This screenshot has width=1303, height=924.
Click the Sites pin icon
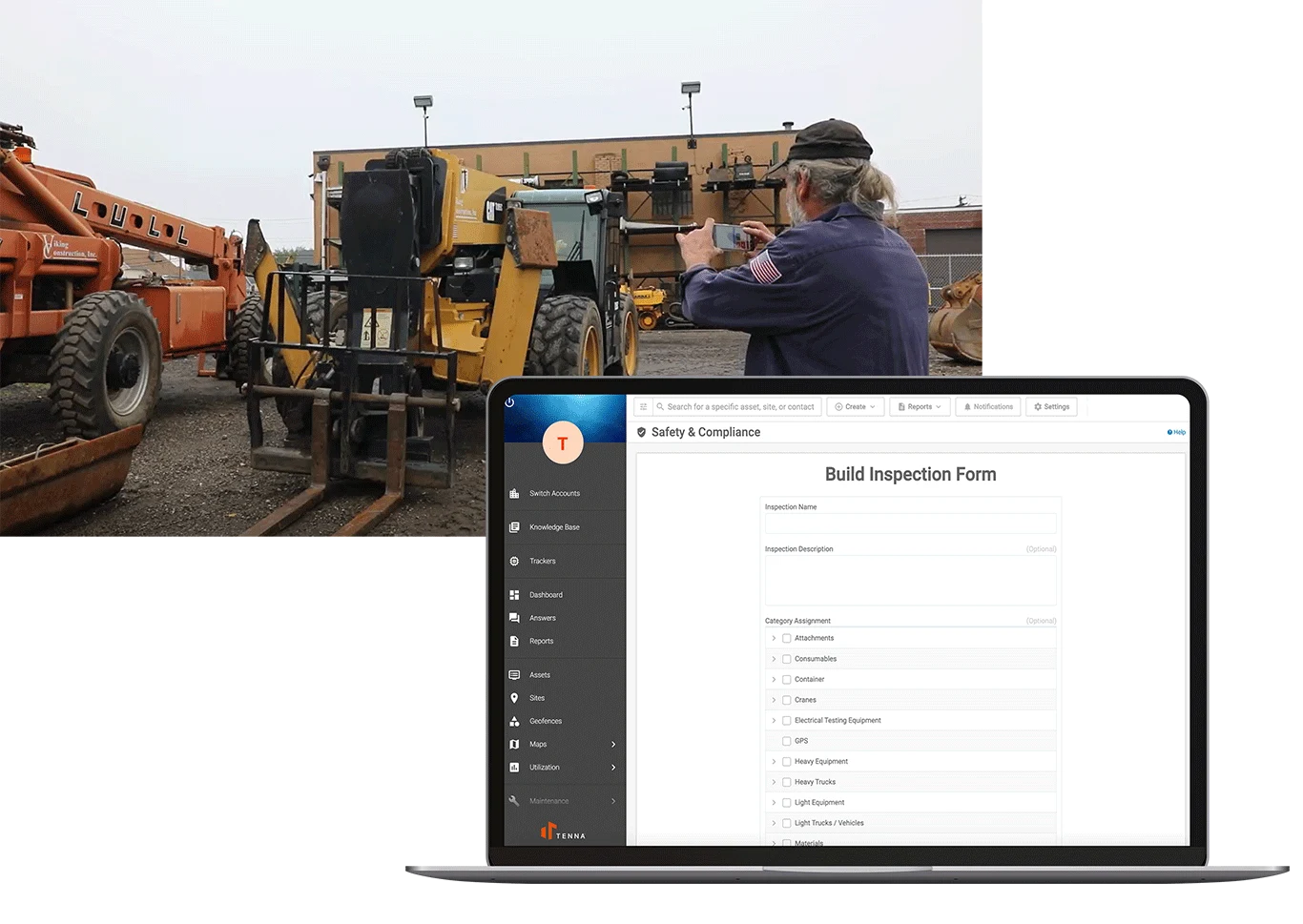click(515, 697)
